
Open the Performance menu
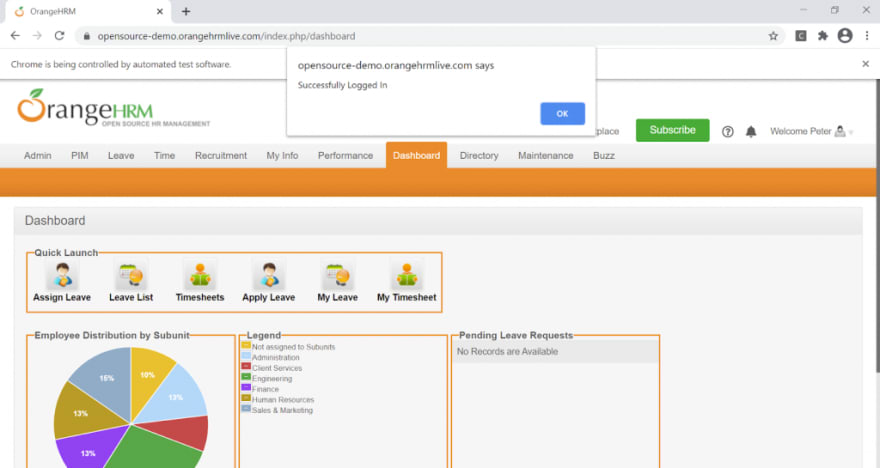tap(345, 155)
